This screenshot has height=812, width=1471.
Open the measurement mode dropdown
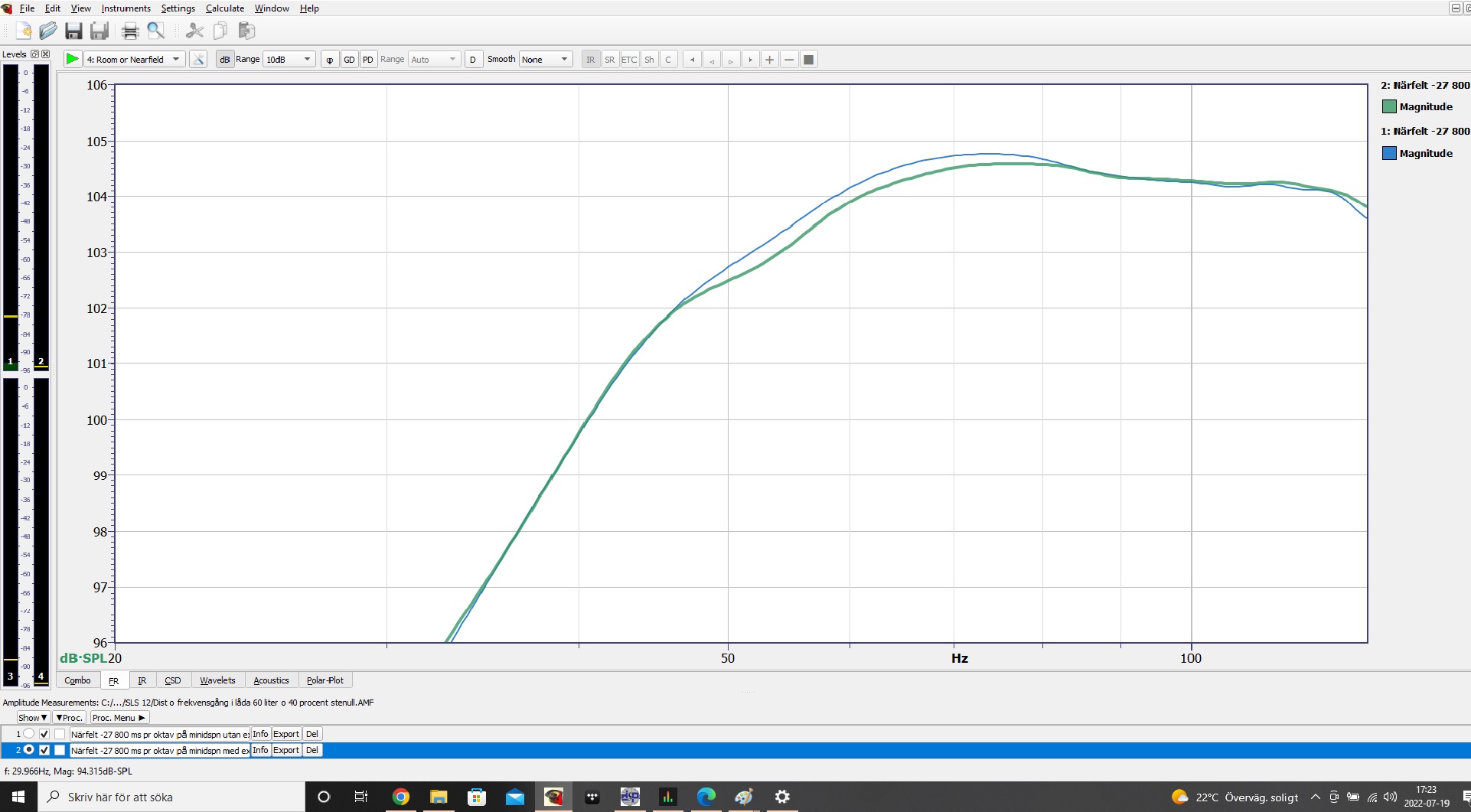[135, 59]
